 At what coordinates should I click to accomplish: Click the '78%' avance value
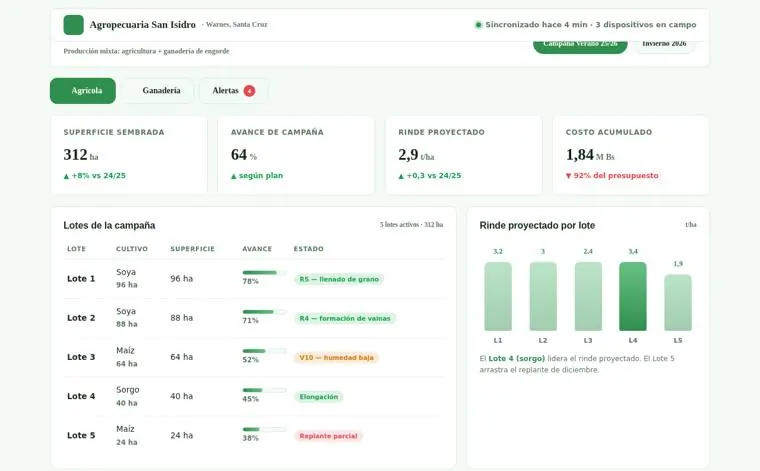tap(251, 282)
